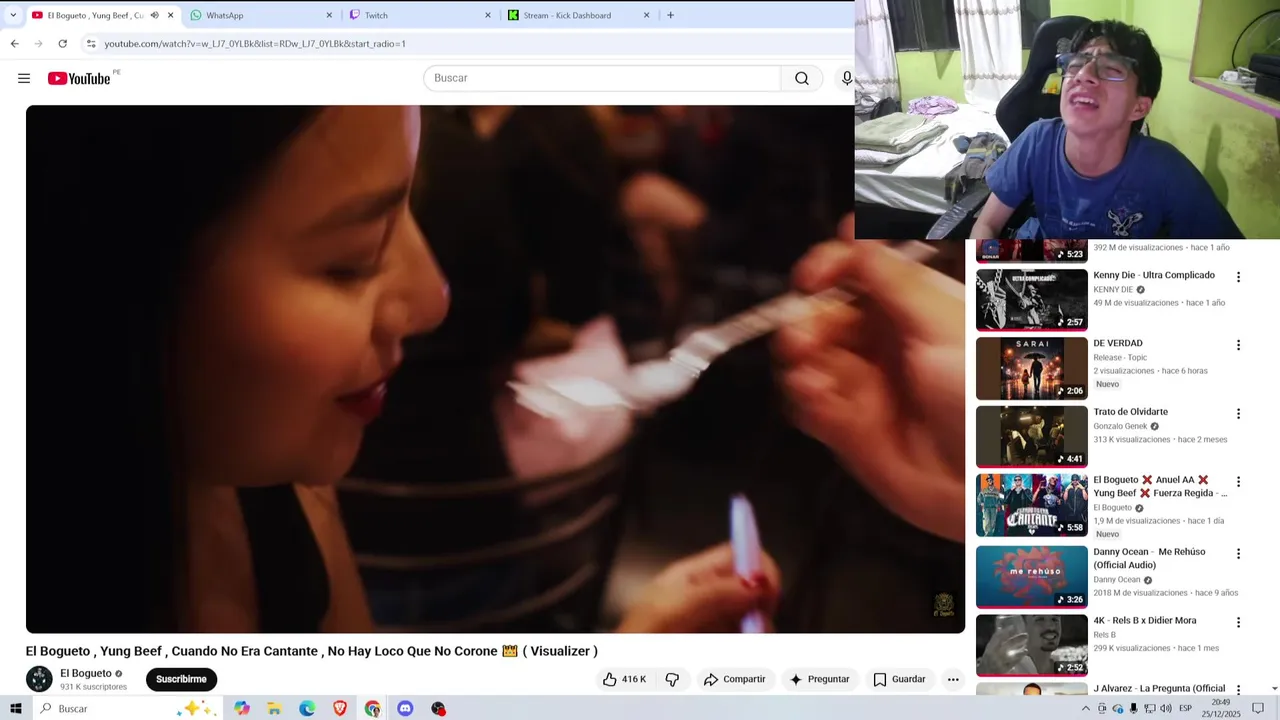The width and height of the screenshot is (1280, 720).
Task: Open J Alvarez - La Pregunta title
Action: tap(1159, 688)
